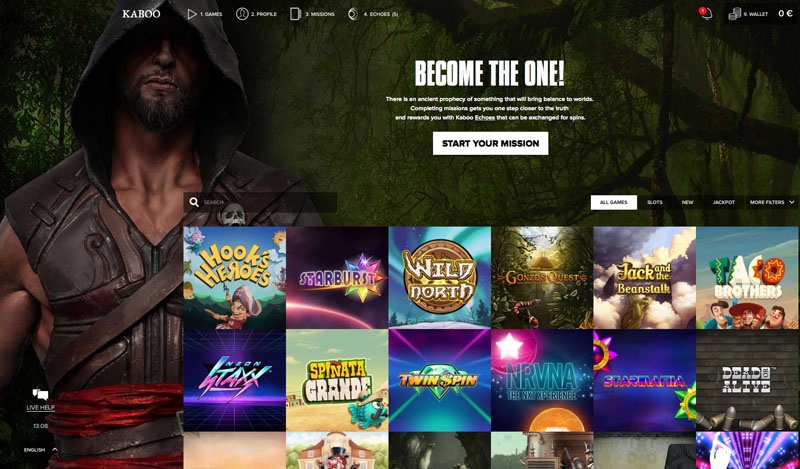Viewport: 800px width, 469px height.
Task: Check the notification bell
Action: 706,14
